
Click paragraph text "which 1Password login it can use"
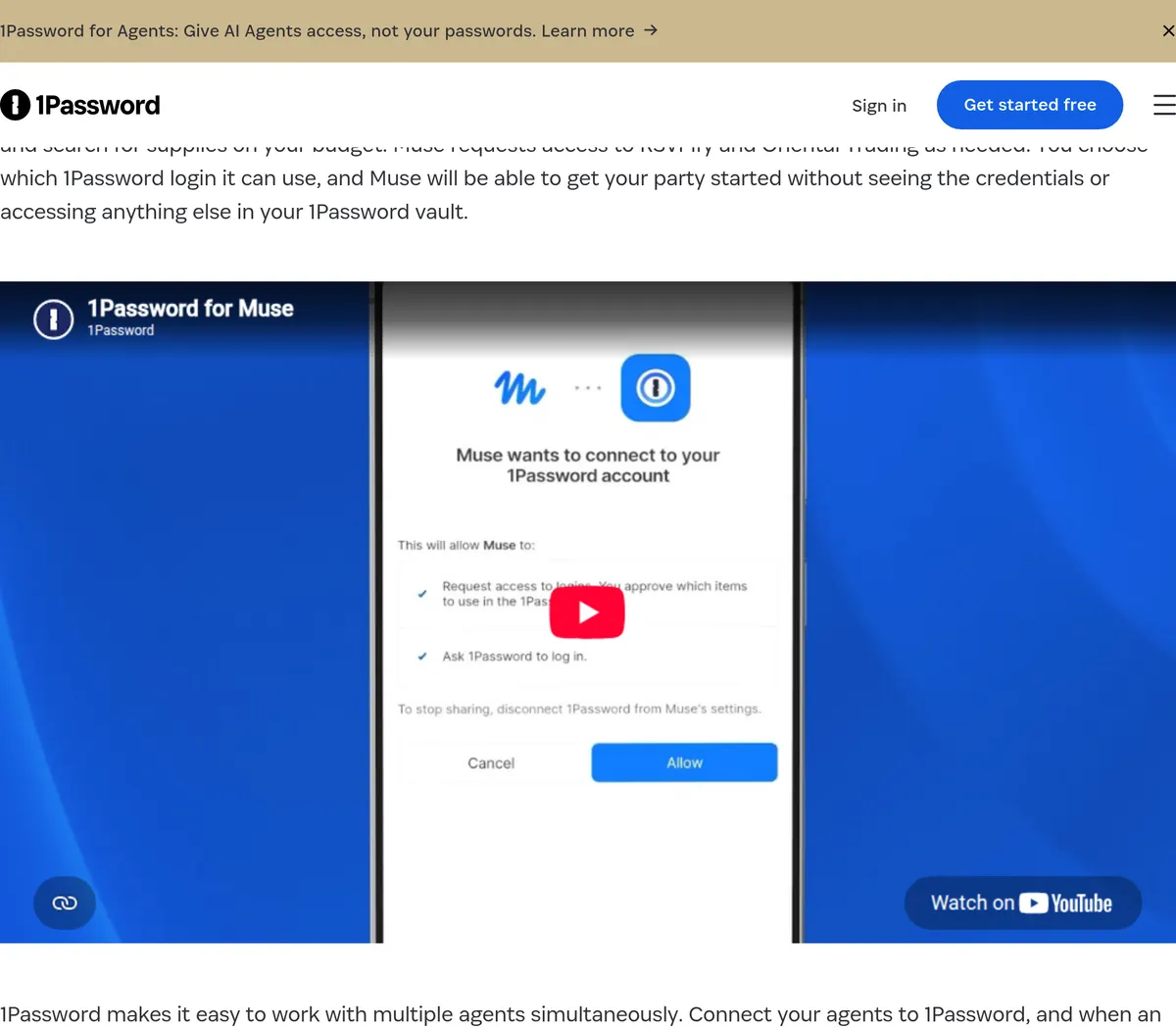click(x=161, y=178)
